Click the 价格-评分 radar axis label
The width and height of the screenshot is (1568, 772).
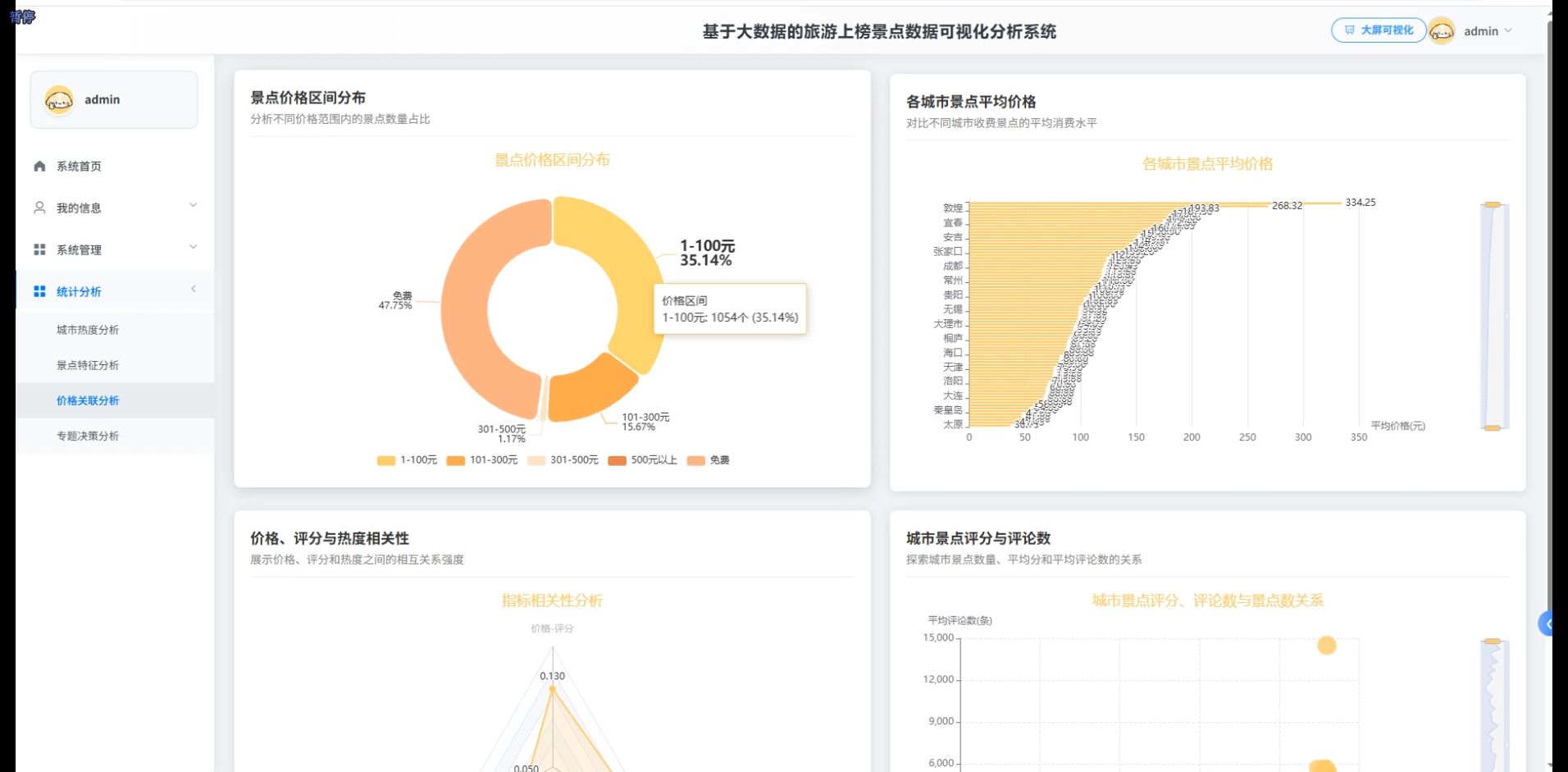552,628
